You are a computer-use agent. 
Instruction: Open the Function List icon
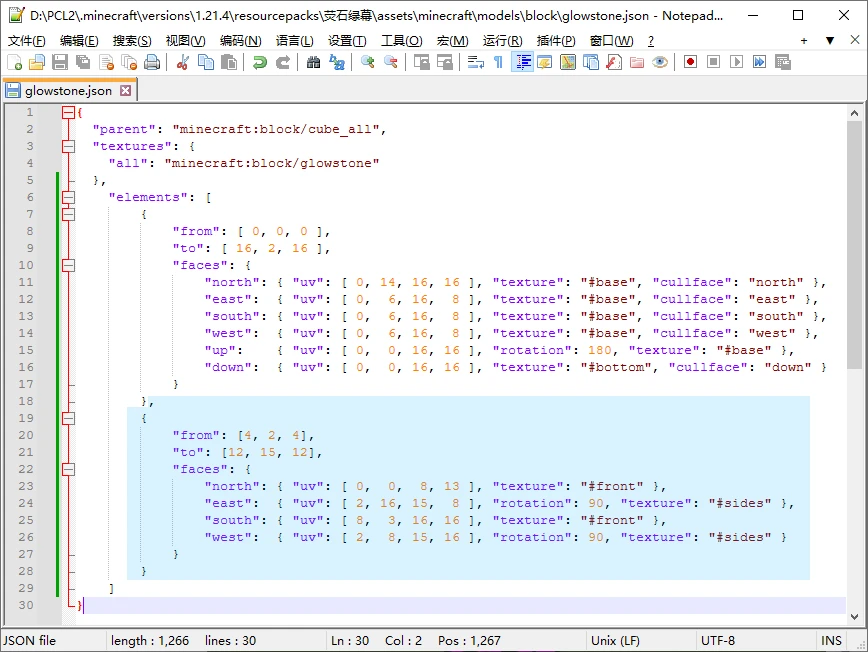click(x=614, y=62)
